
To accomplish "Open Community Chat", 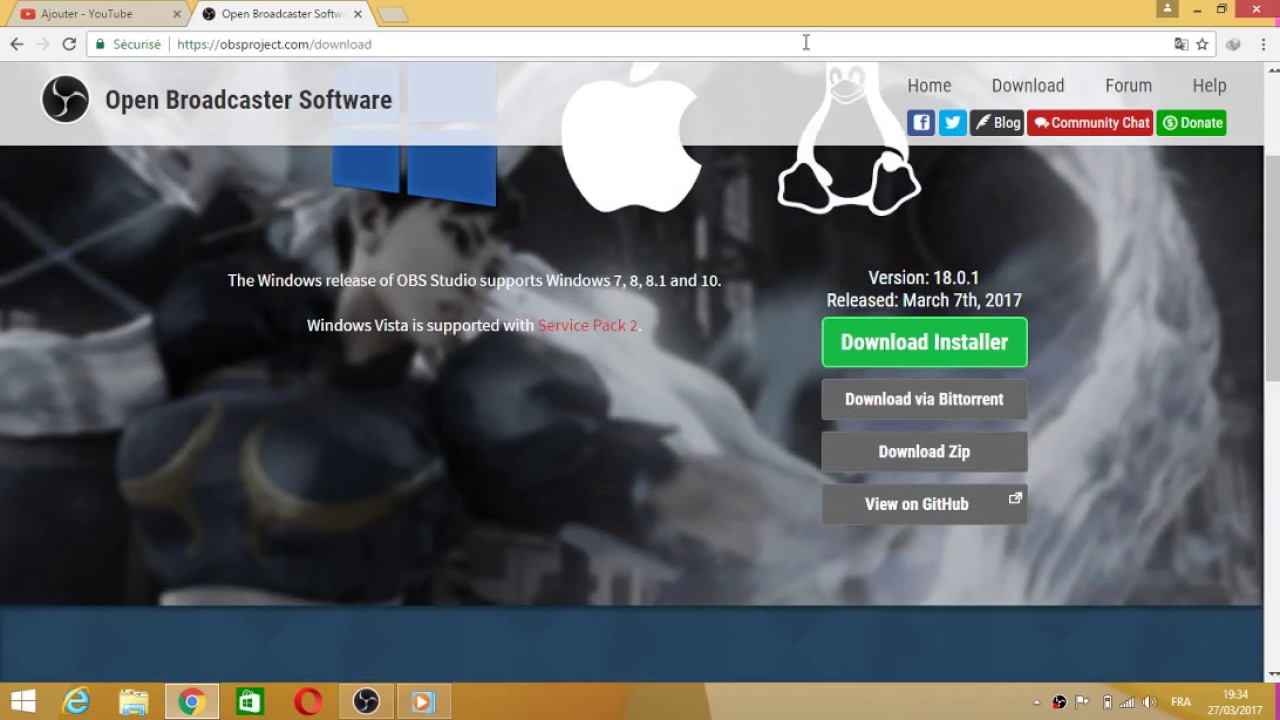I will point(1090,123).
